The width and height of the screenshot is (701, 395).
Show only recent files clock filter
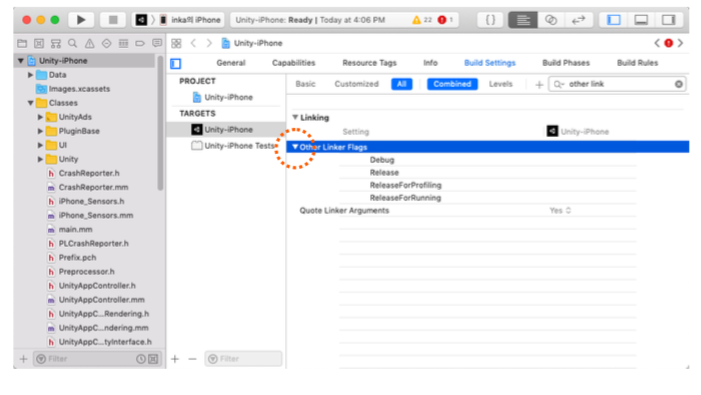(x=141, y=359)
